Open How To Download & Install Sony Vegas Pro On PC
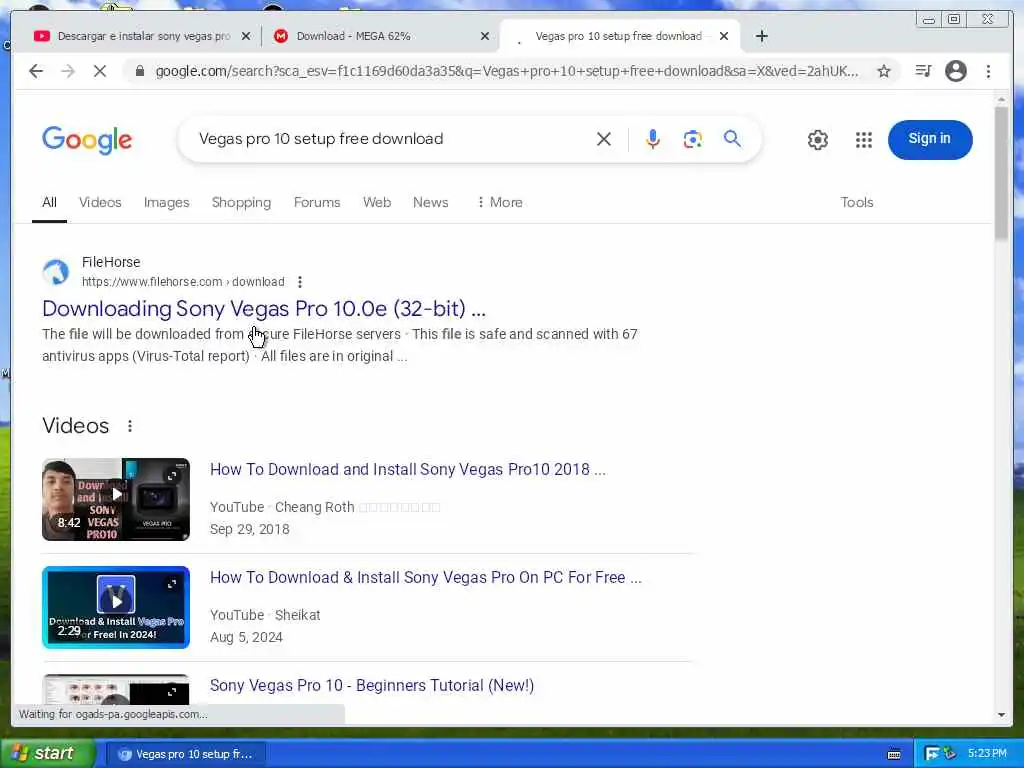 pos(426,577)
